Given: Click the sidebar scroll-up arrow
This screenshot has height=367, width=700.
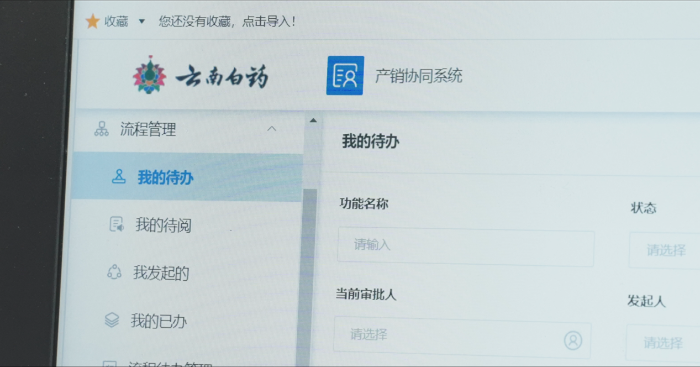Looking at the screenshot, I should click(x=313, y=121).
